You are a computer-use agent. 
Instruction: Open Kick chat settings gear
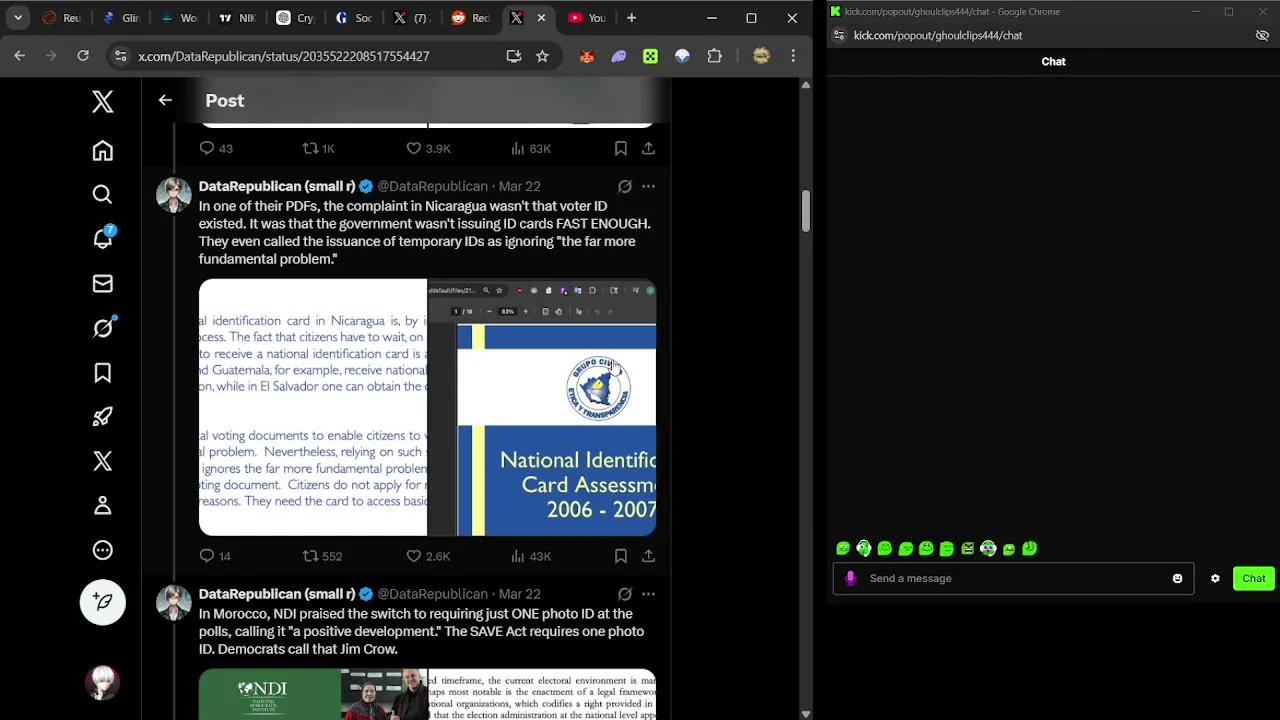pyautogui.click(x=1215, y=578)
